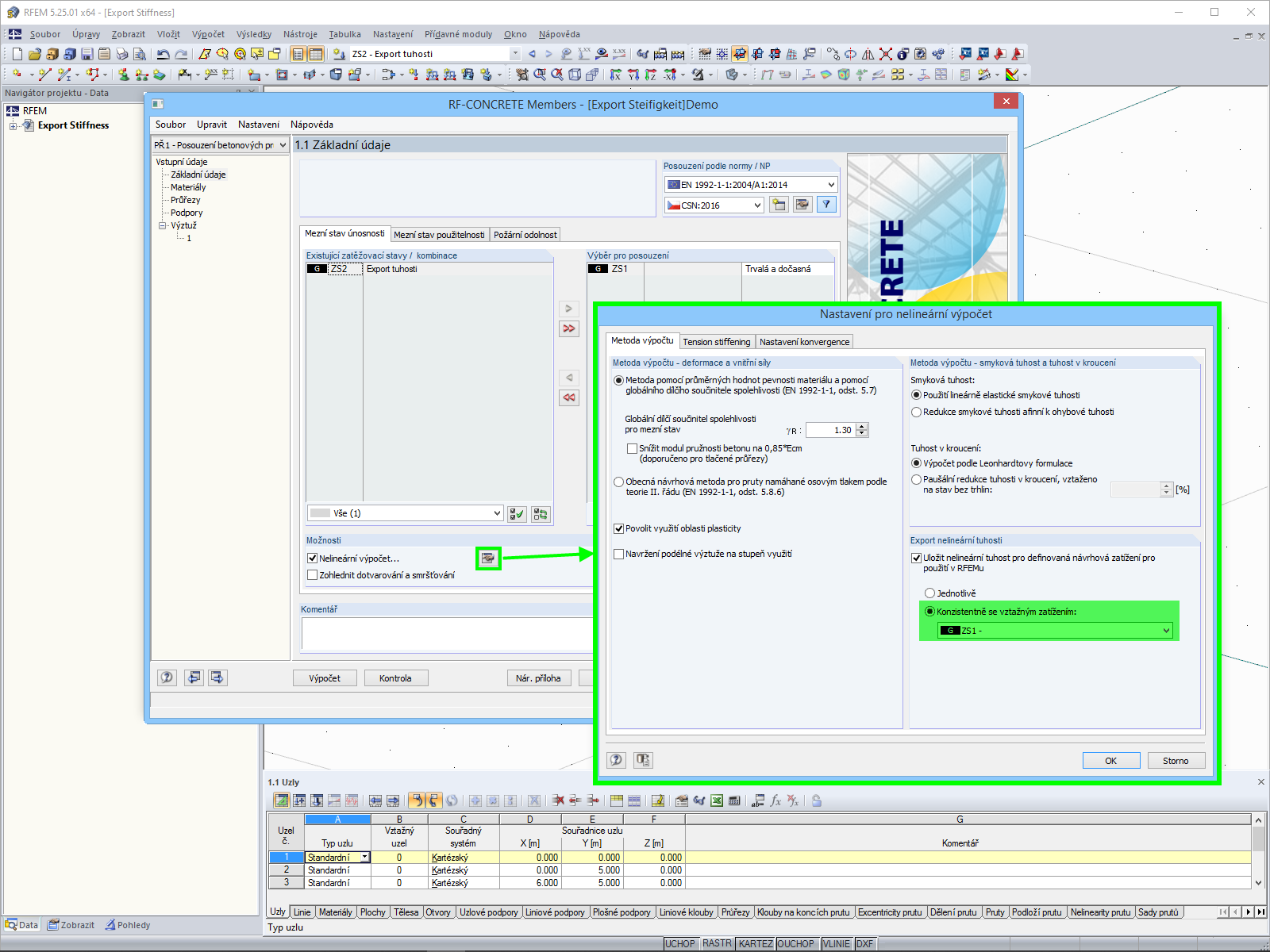
Task: Select Redukce smykové tuhosti afinní radio button
Action: [x=917, y=412]
